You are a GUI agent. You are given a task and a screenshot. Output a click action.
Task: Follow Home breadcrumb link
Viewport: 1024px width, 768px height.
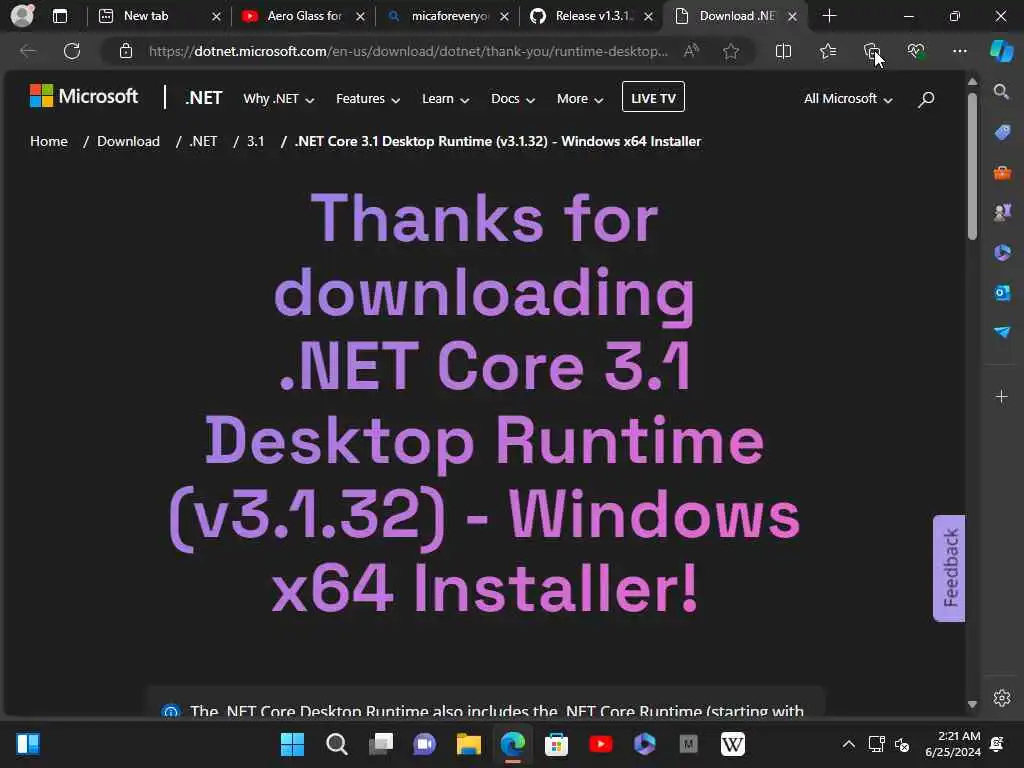coord(49,141)
